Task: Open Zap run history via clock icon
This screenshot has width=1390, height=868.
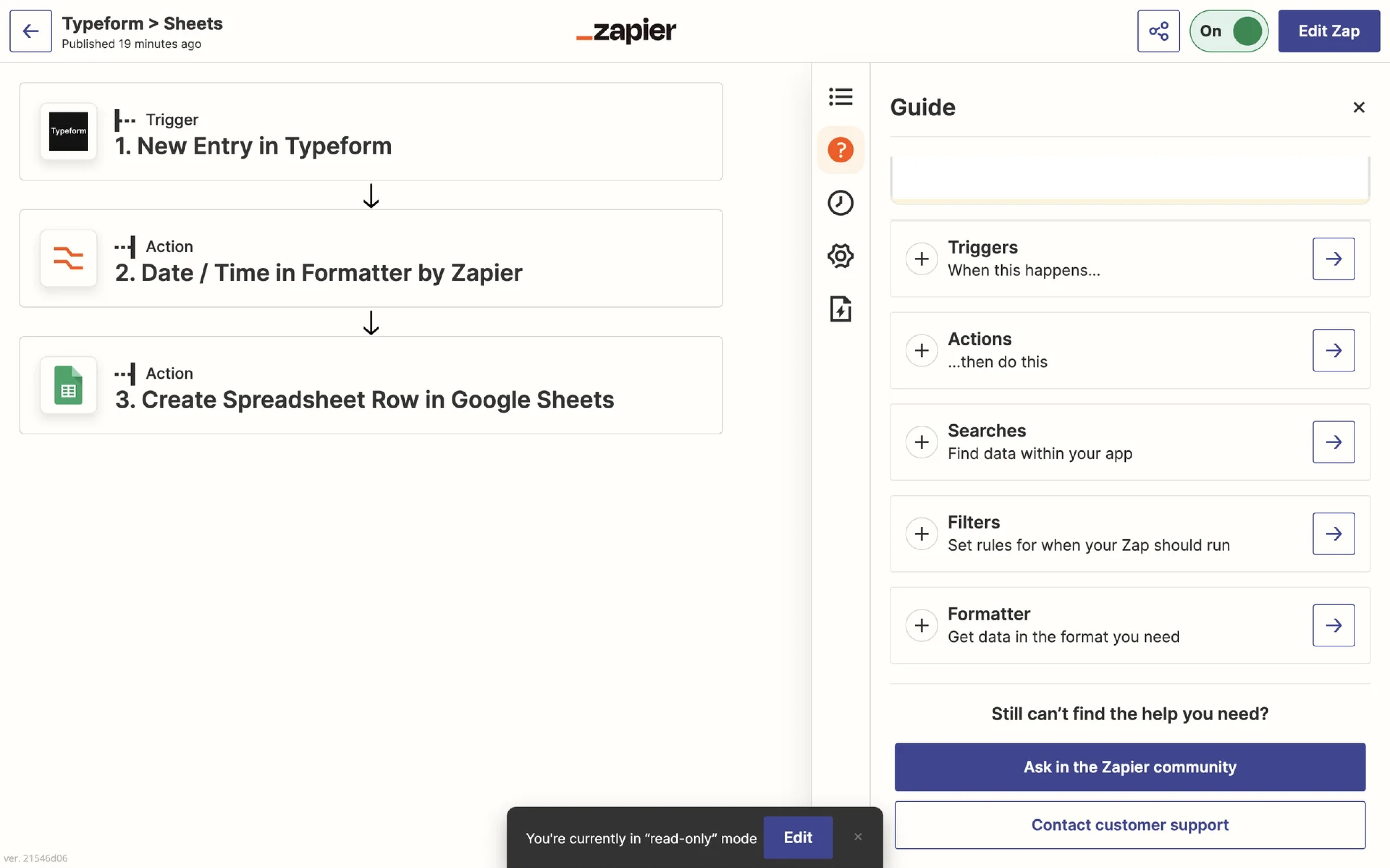Action: click(840, 202)
